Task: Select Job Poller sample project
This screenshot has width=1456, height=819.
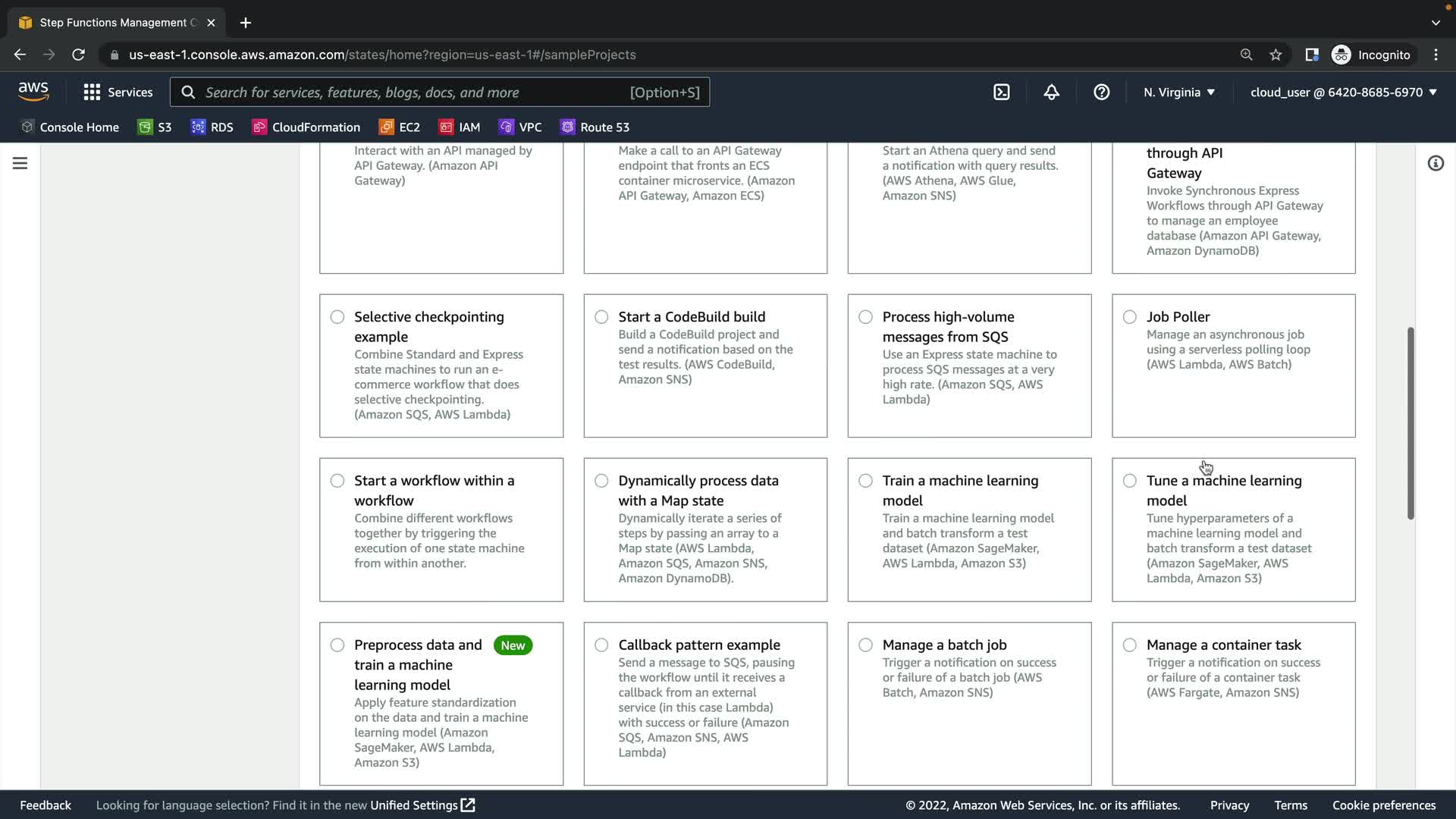Action: coord(1129,317)
